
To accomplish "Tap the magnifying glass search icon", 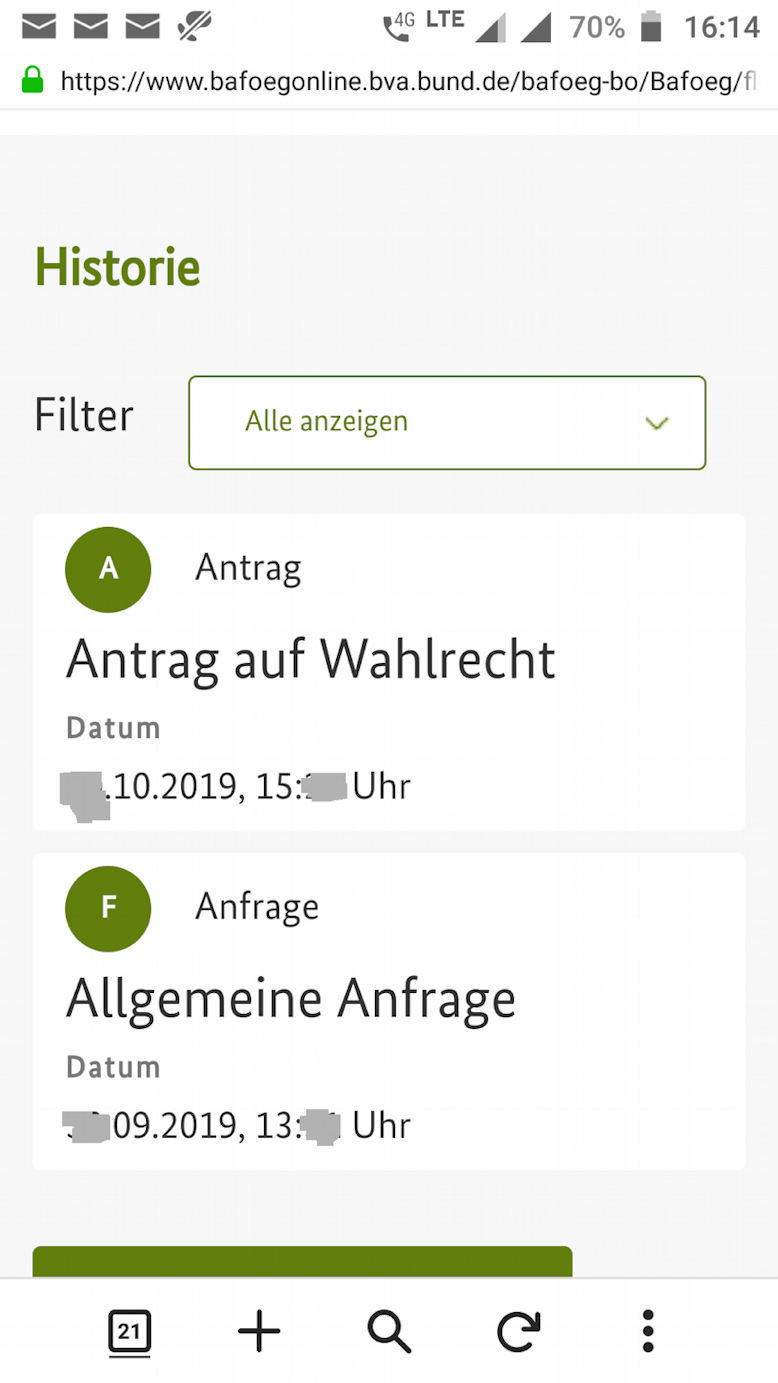I will (389, 1332).
